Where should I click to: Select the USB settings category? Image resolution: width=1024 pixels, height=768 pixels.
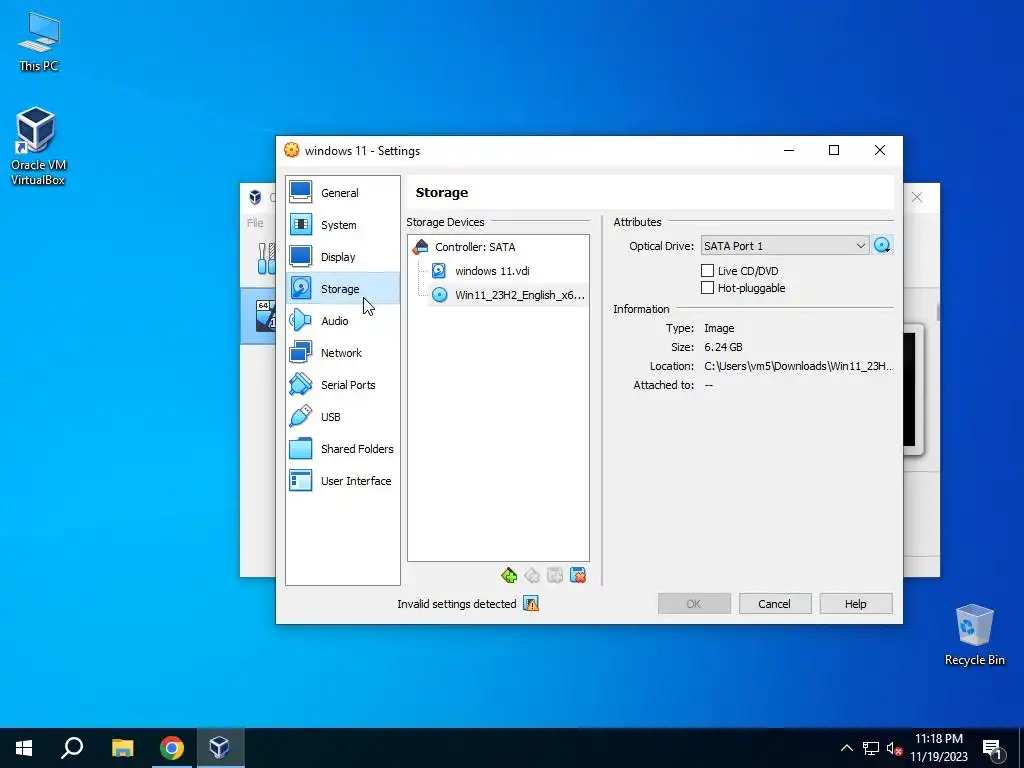pyautogui.click(x=342, y=417)
